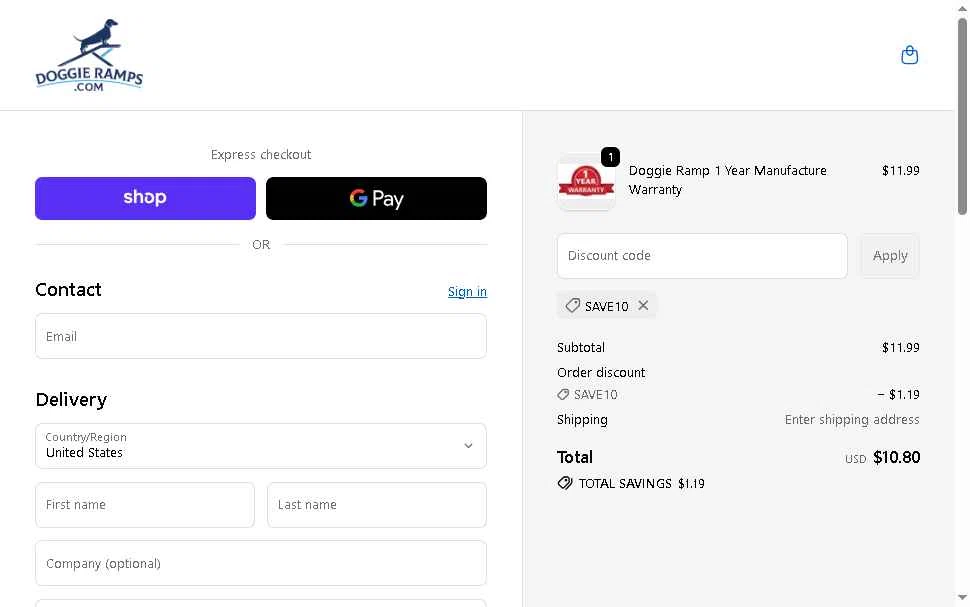Pay with Google Pay button
970x607 pixels.
tap(376, 198)
